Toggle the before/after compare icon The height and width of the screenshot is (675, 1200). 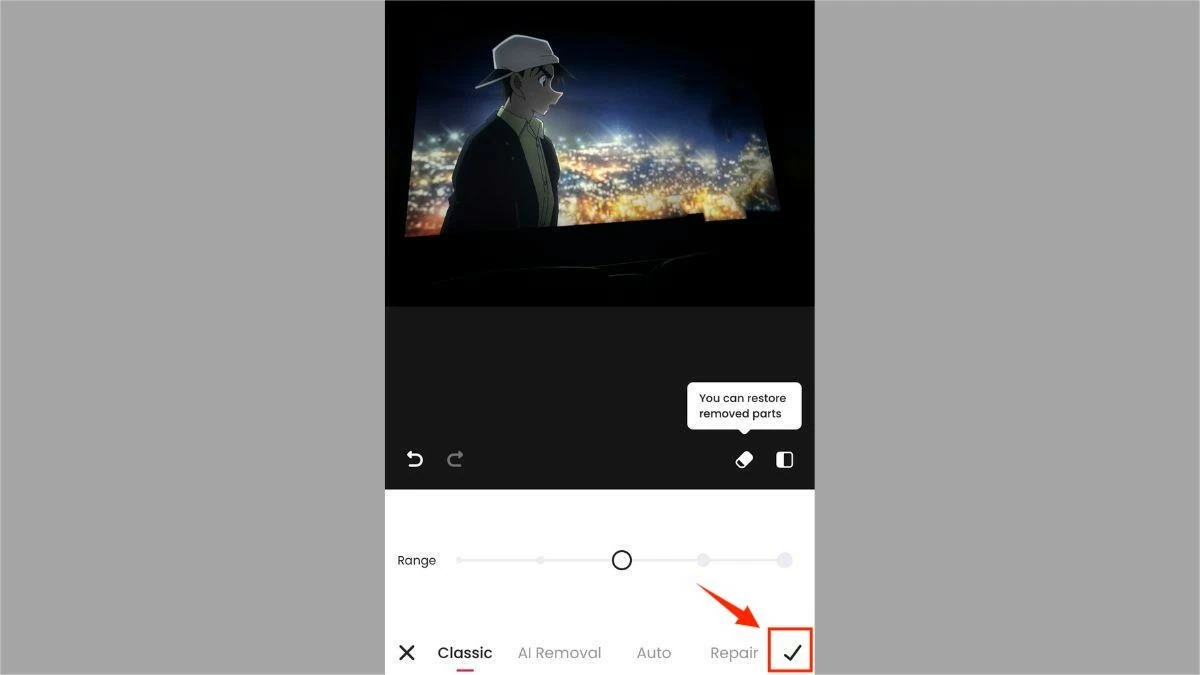785,459
